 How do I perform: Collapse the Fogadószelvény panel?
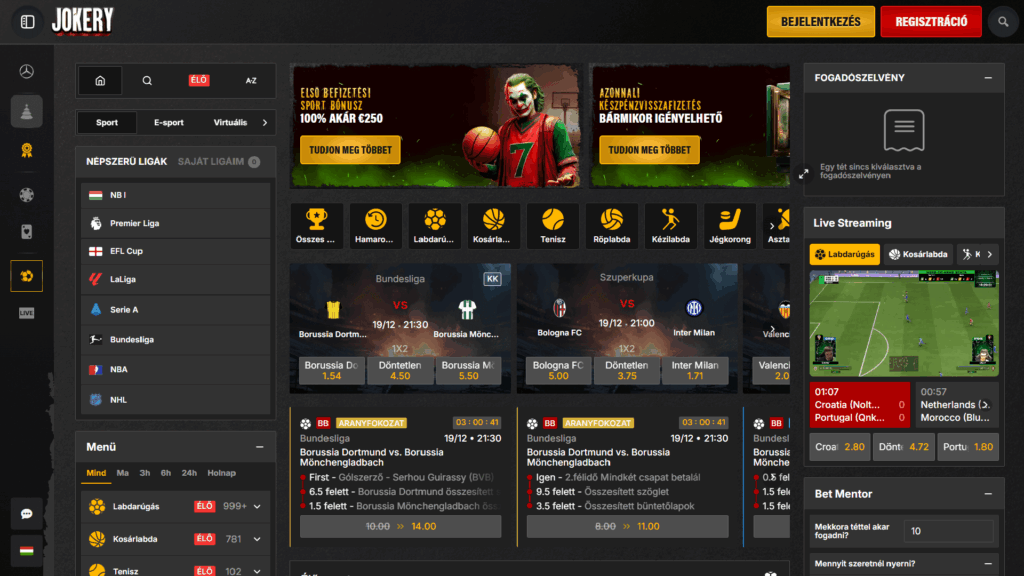coord(987,78)
